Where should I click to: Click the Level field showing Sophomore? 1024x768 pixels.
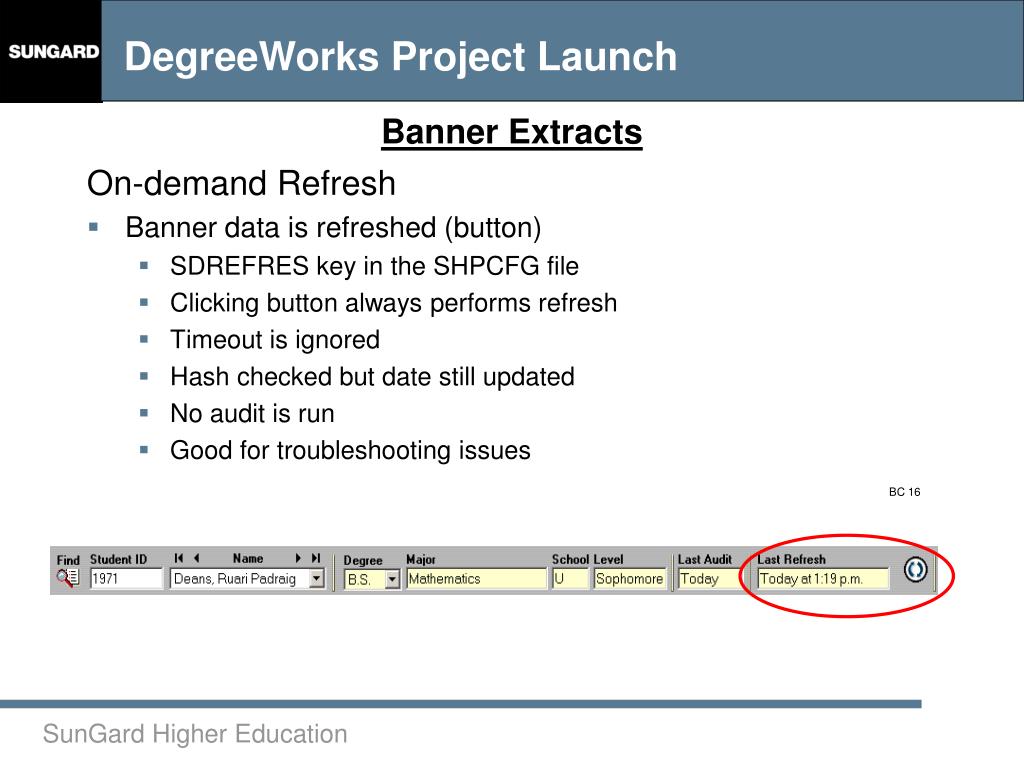[630, 579]
